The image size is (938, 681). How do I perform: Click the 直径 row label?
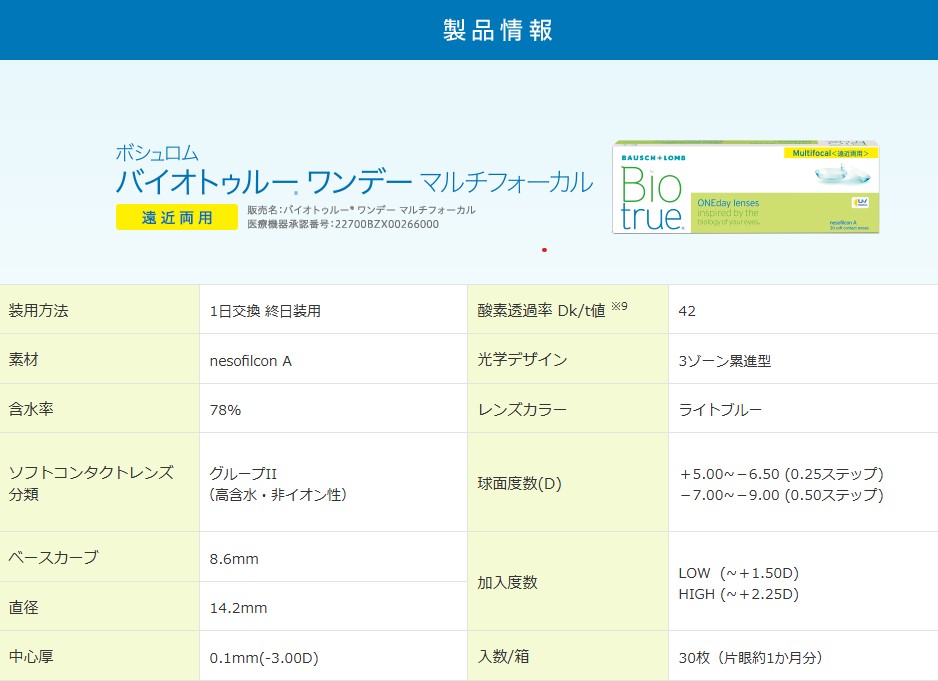pyautogui.click(x=23, y=607)
